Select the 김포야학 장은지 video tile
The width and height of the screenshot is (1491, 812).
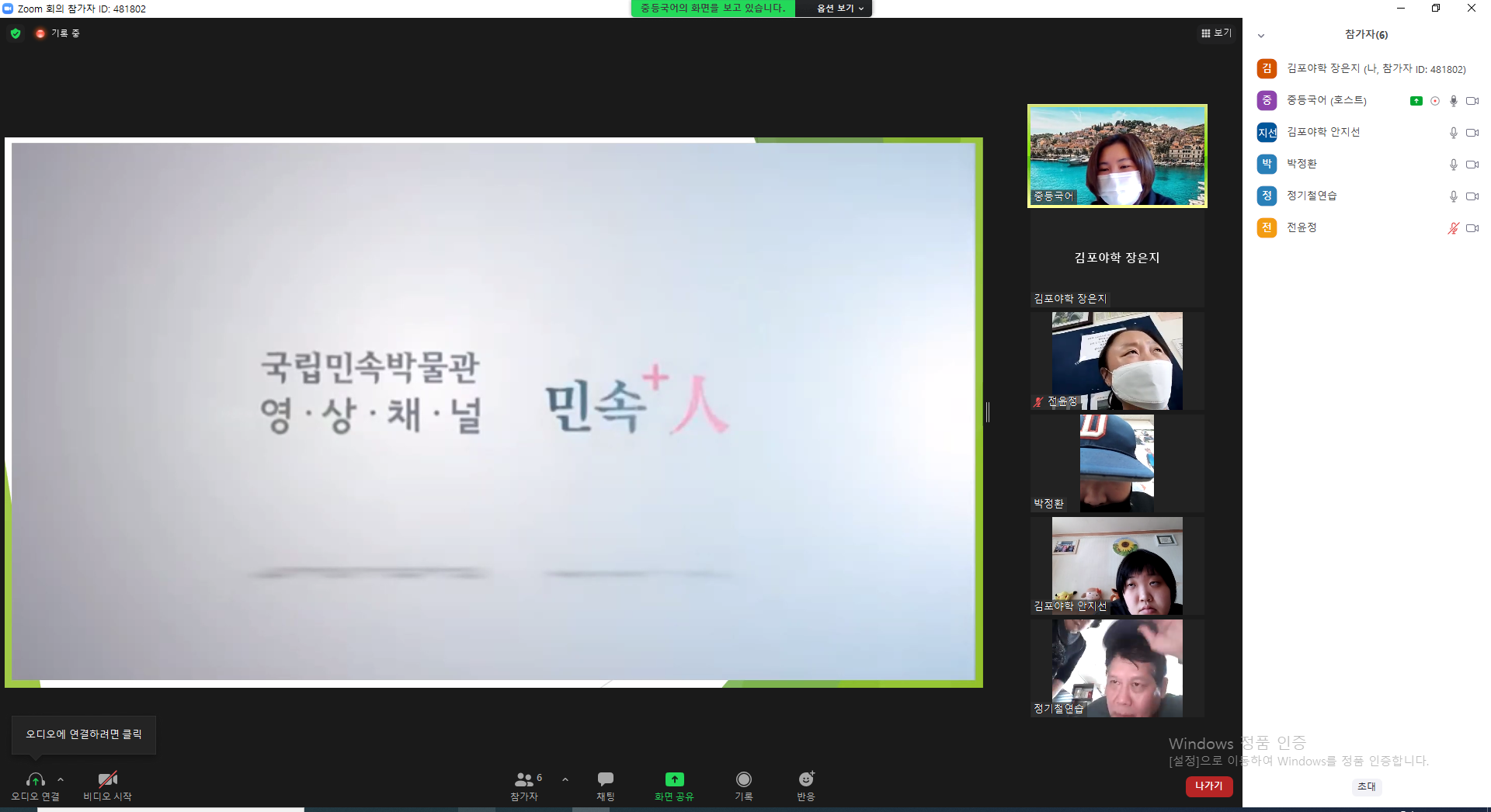1117,259
